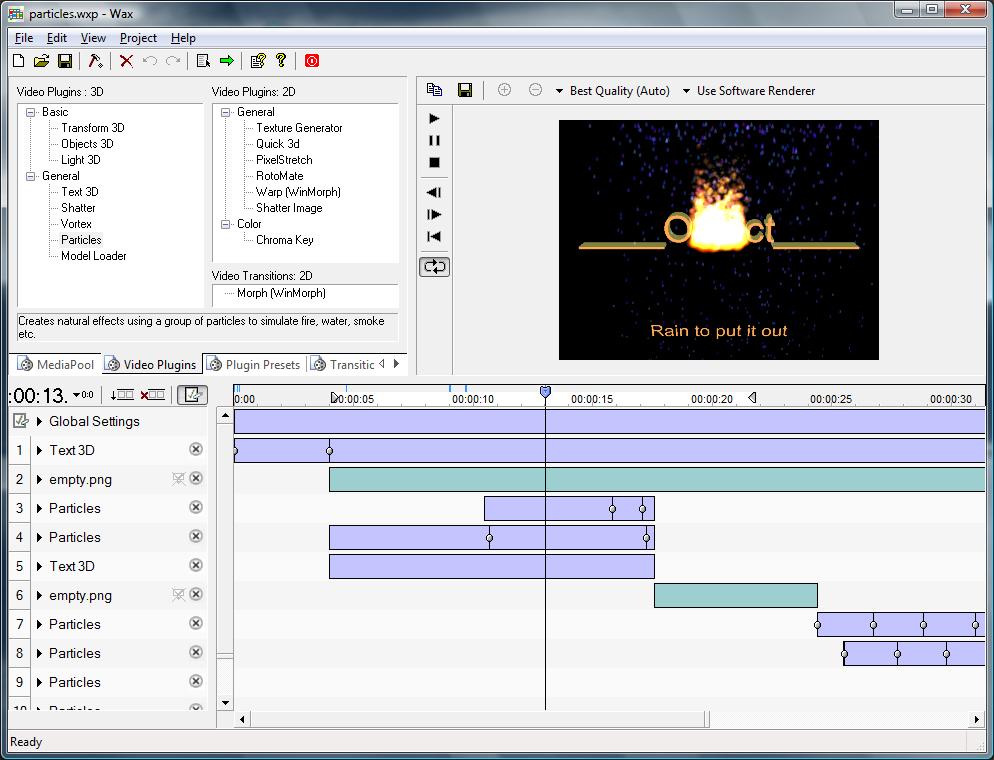Click the green arrow icon in toolbar
This screenshot has width=994, height=760.
(x=227, y=61)
